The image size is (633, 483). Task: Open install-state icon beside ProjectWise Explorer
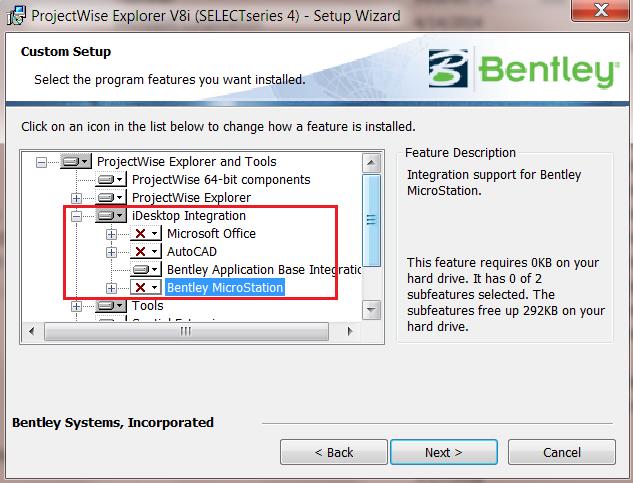(111, 197)
